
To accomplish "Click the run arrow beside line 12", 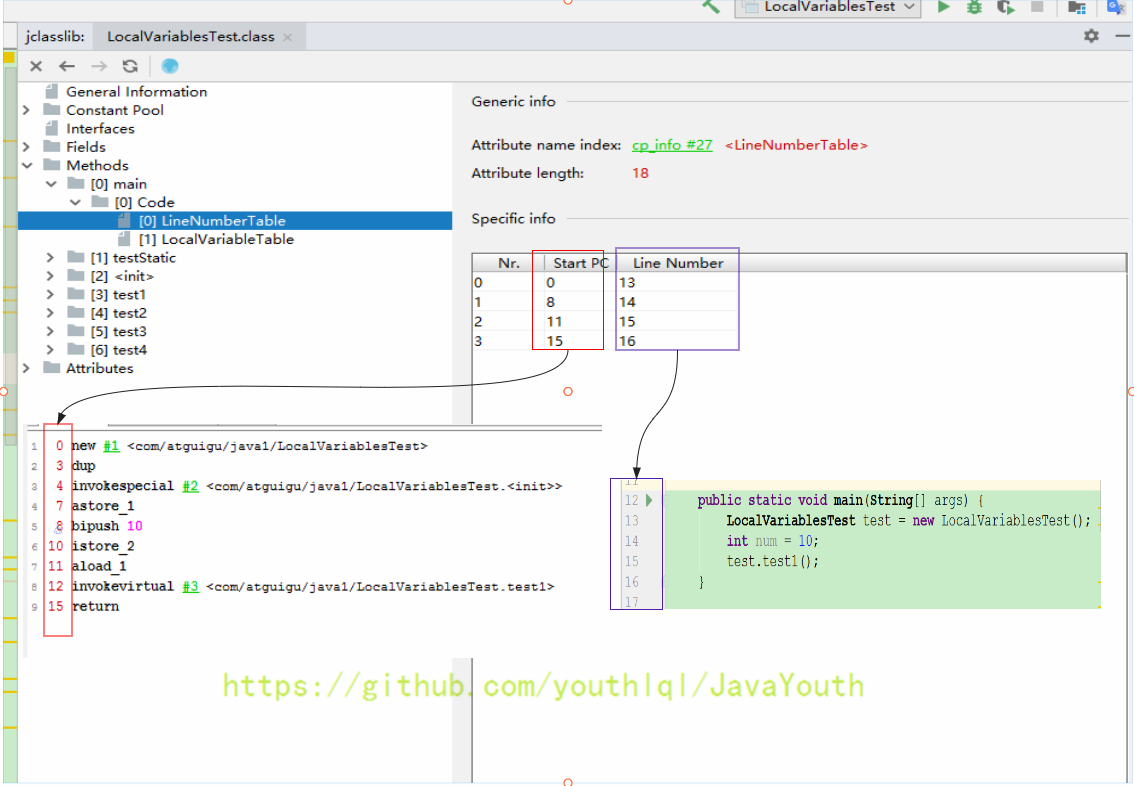I will point(649,500).
